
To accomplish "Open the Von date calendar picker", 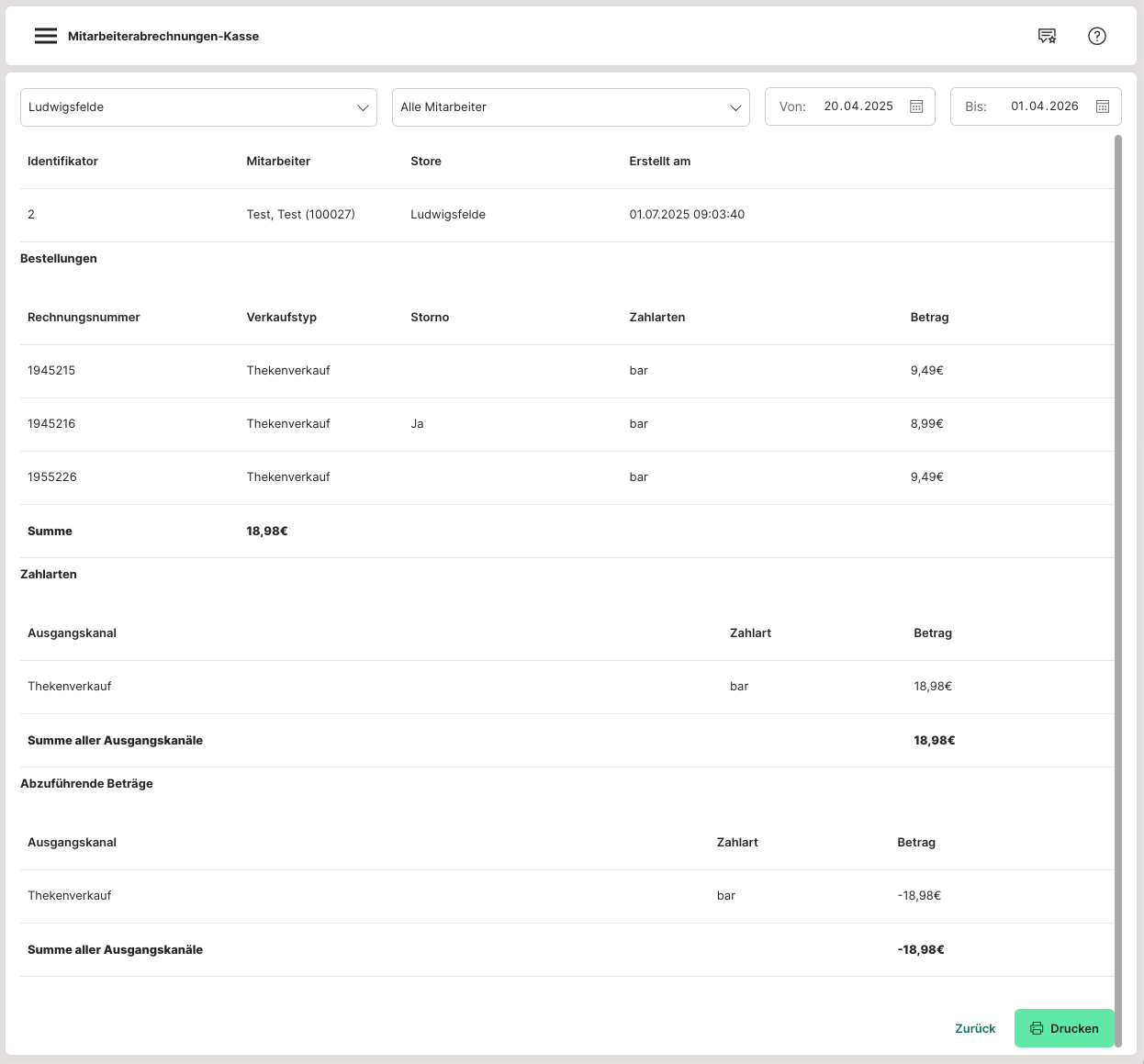I will pyautogui.click(x=916, y=106).
